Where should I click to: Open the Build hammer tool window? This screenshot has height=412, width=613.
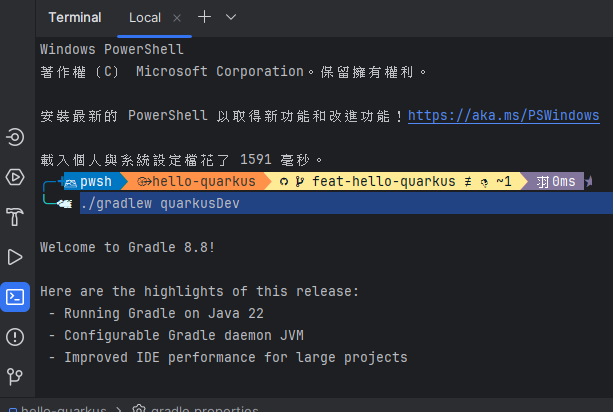point(15,217)
